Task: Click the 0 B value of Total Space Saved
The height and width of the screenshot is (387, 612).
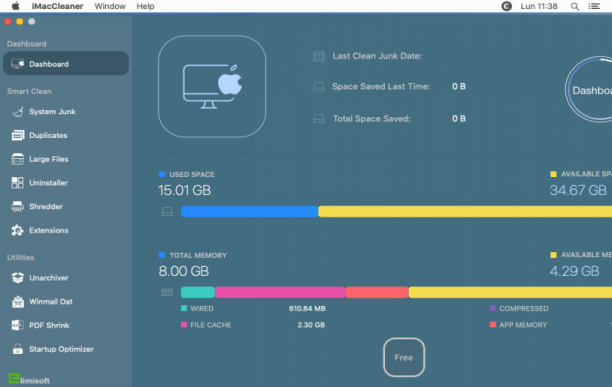Action: [x=459, y=119]
